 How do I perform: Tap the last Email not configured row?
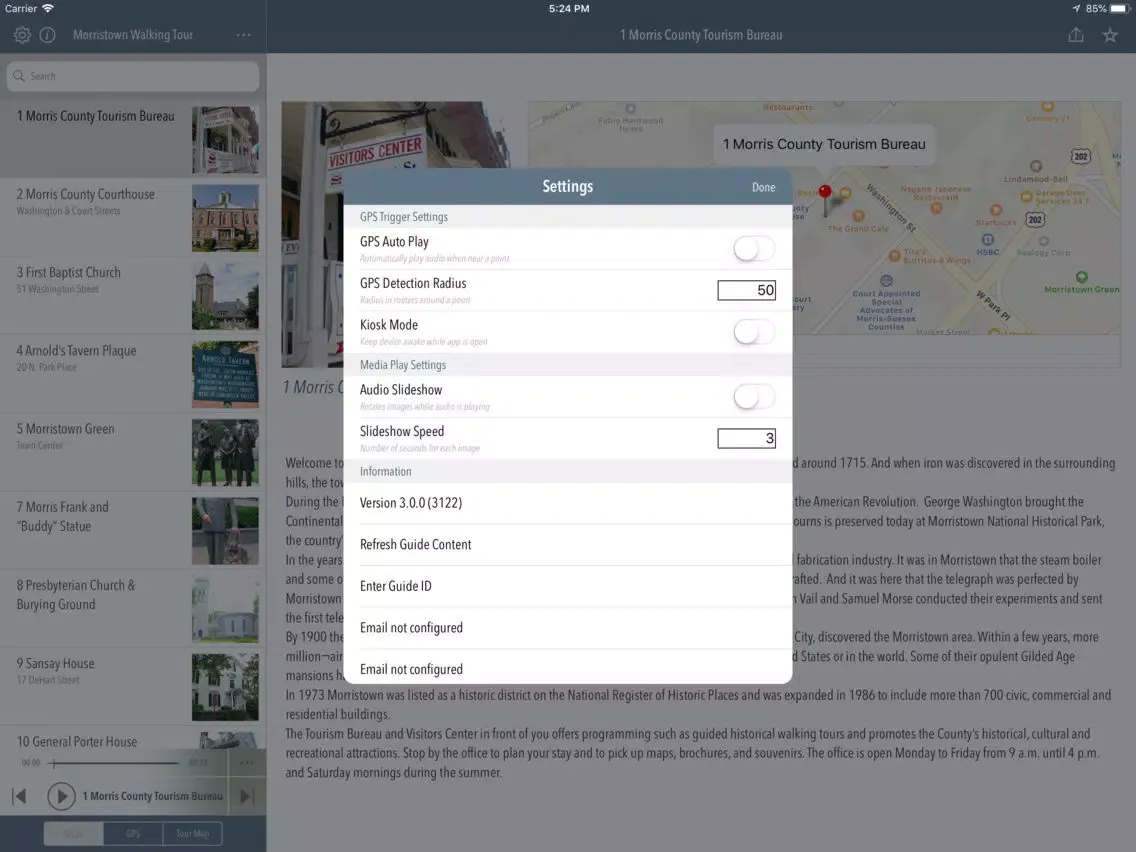coord(567,668)
